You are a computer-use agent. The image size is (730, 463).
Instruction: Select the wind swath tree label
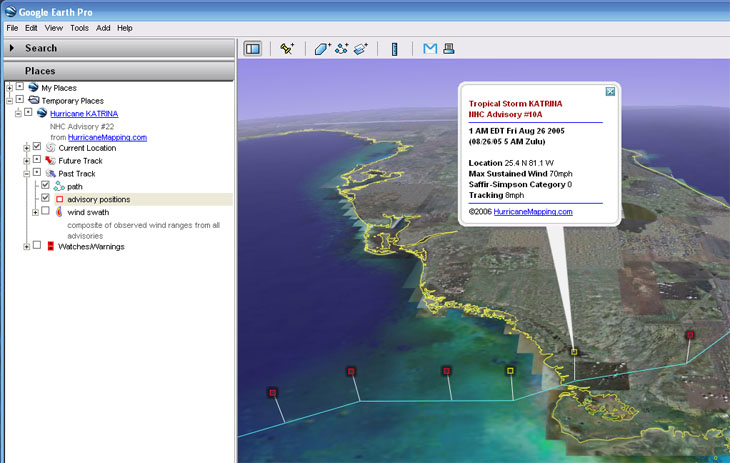[x=88, y=212]
